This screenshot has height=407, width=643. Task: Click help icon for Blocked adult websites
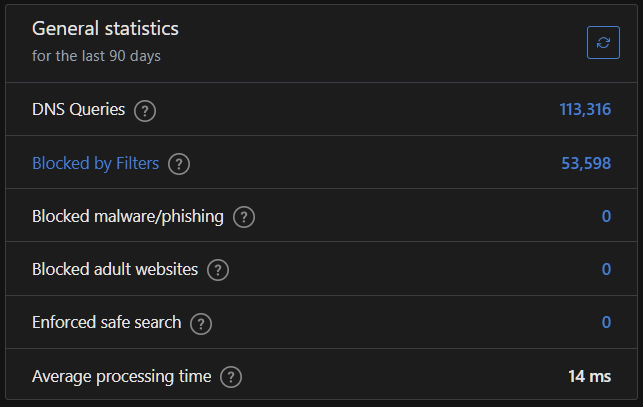pos(217,269)
